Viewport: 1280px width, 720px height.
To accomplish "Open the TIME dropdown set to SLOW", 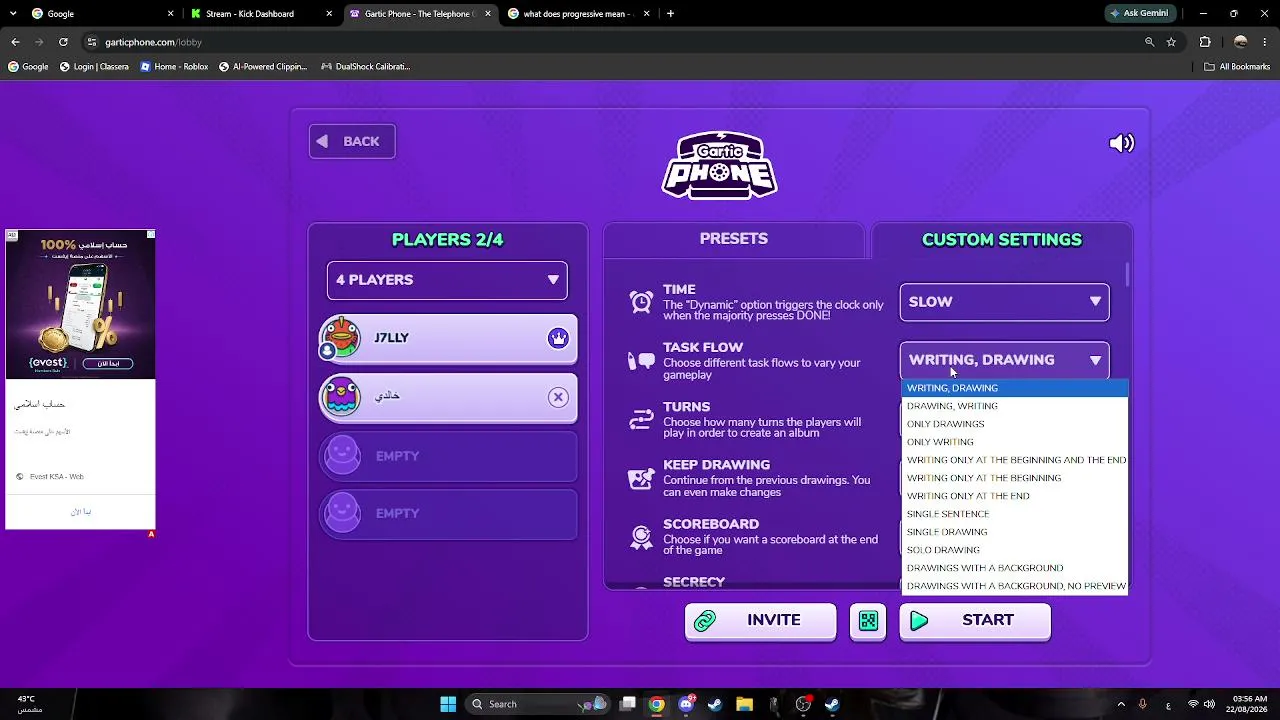I will tap(1004, 302).
